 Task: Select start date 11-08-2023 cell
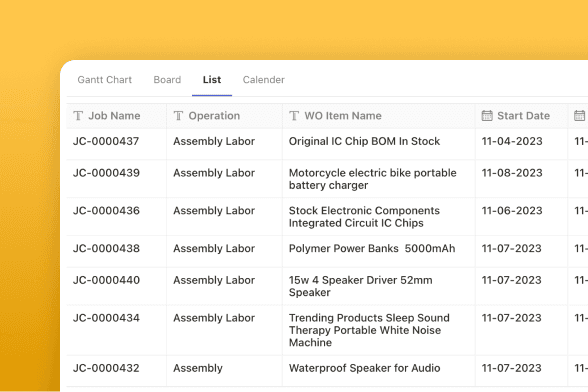point(512,173)
